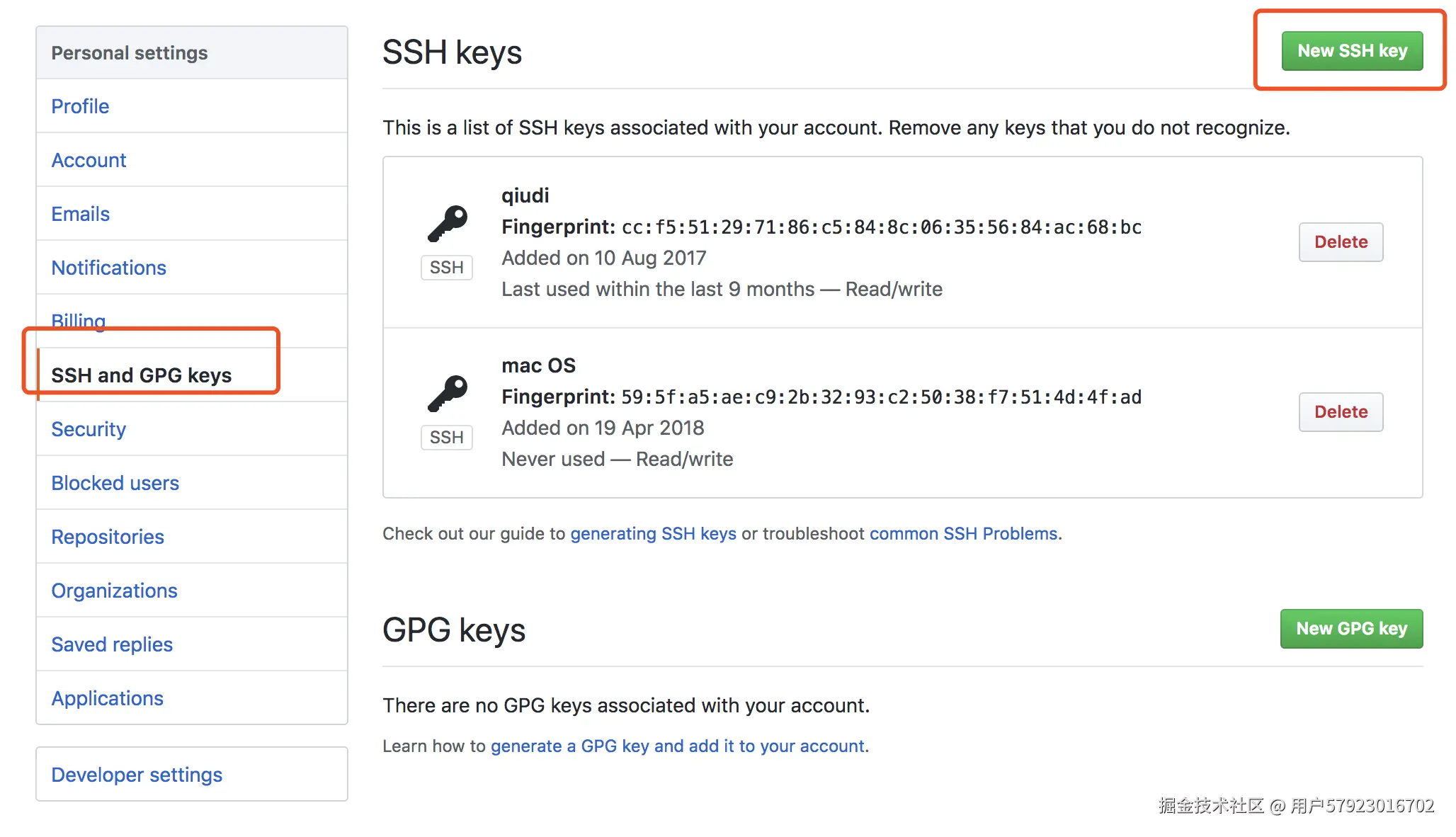Viewport: 1456px width, 837px height.
Task: Click the key icon for qiudi
Action: click(448, 224)
